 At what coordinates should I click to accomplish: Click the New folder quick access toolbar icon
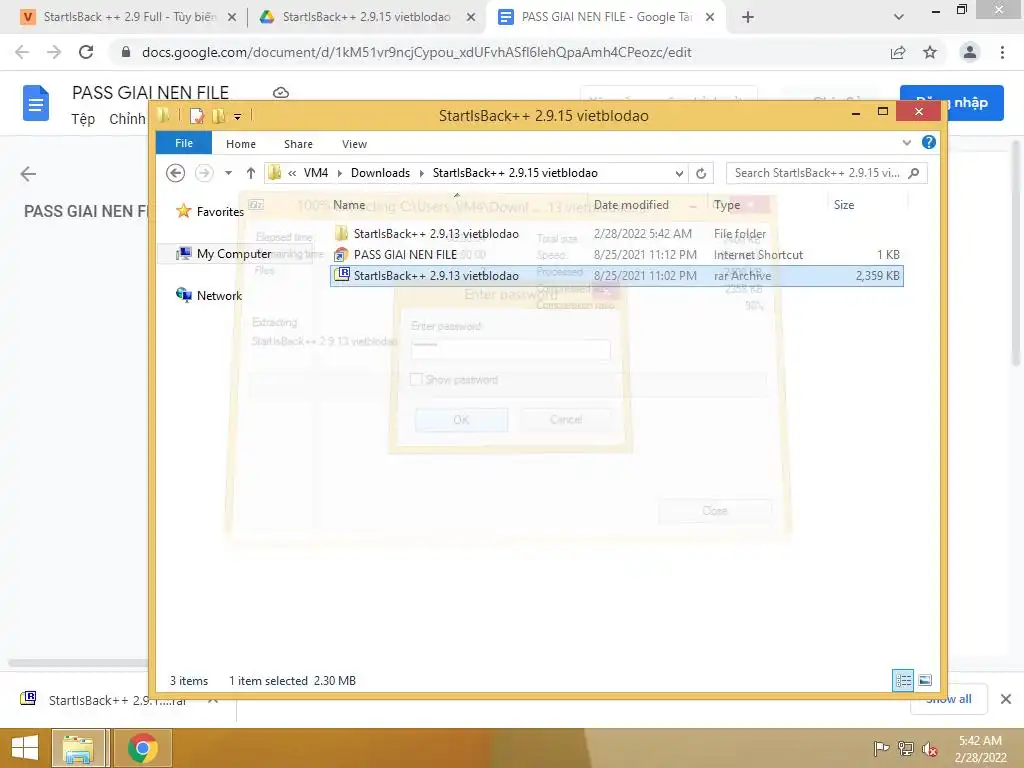218,116
